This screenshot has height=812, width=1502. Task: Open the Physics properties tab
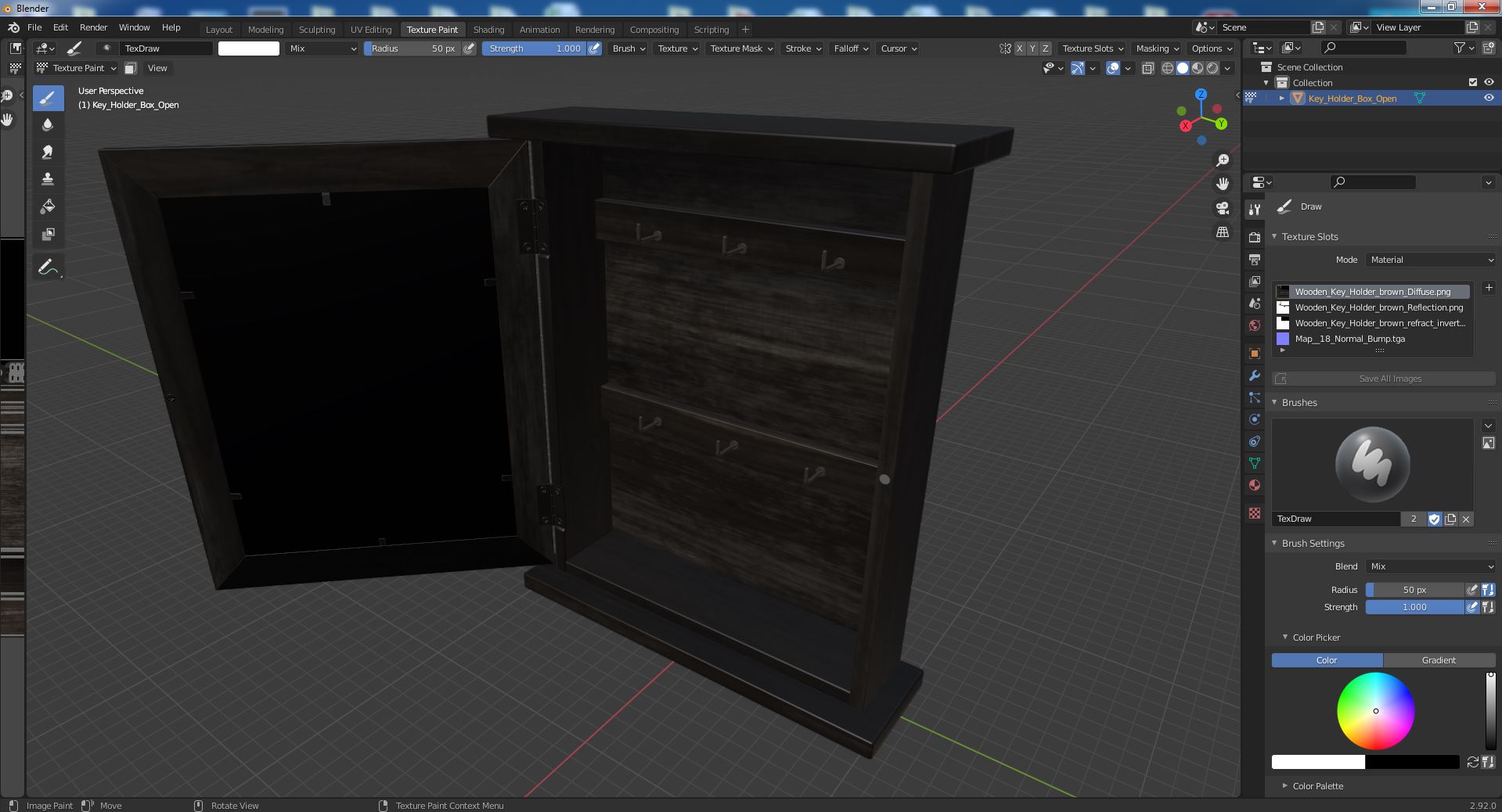1255,419
